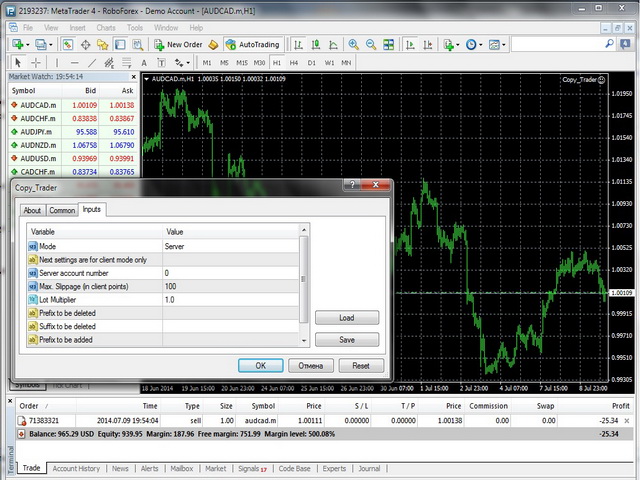Edit Lot Multiplier value field
640x480 pixels.
[x=231, y=300]
